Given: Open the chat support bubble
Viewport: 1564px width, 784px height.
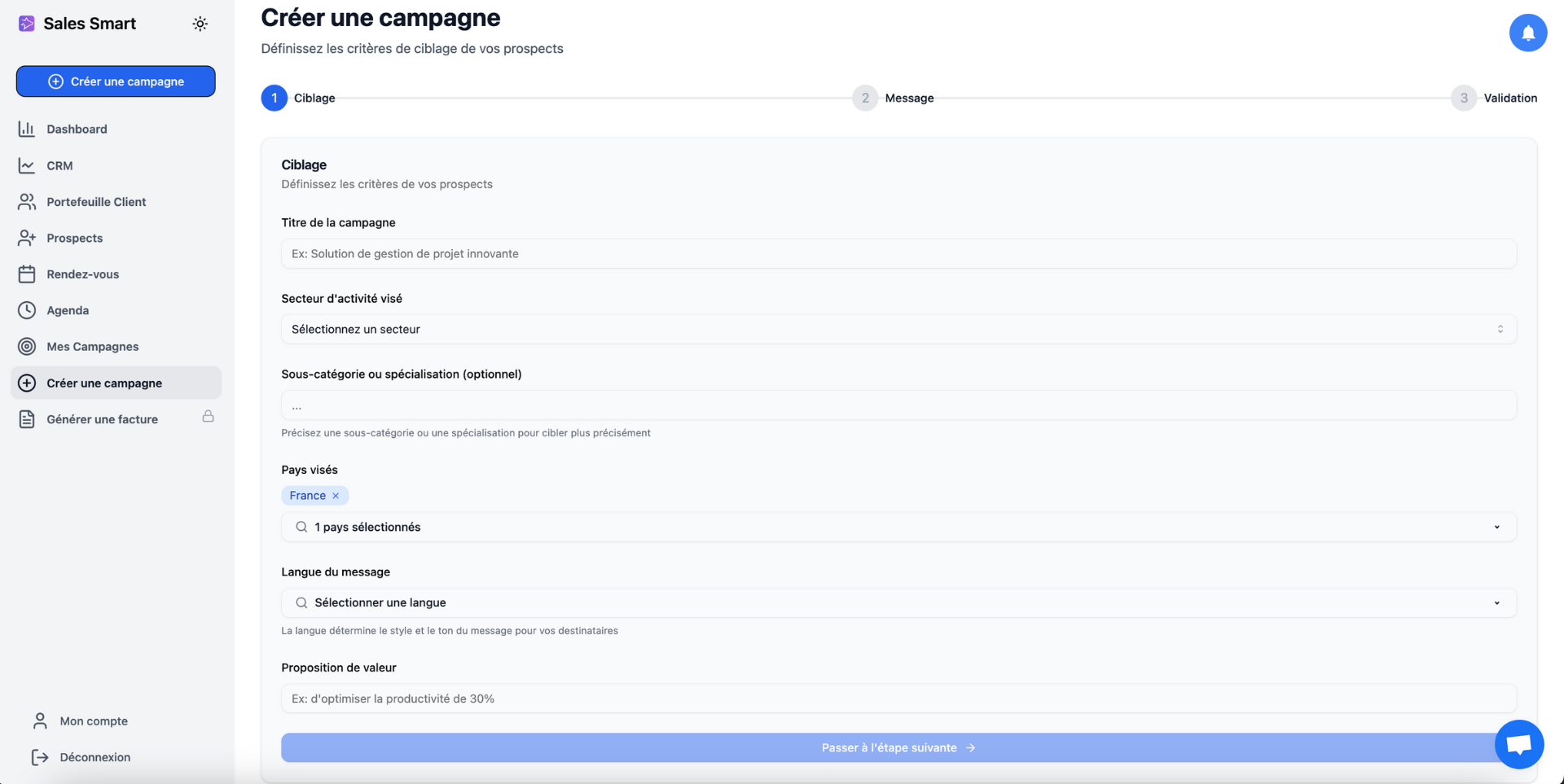Looking at the screenshot, I should click(1519, 744).
